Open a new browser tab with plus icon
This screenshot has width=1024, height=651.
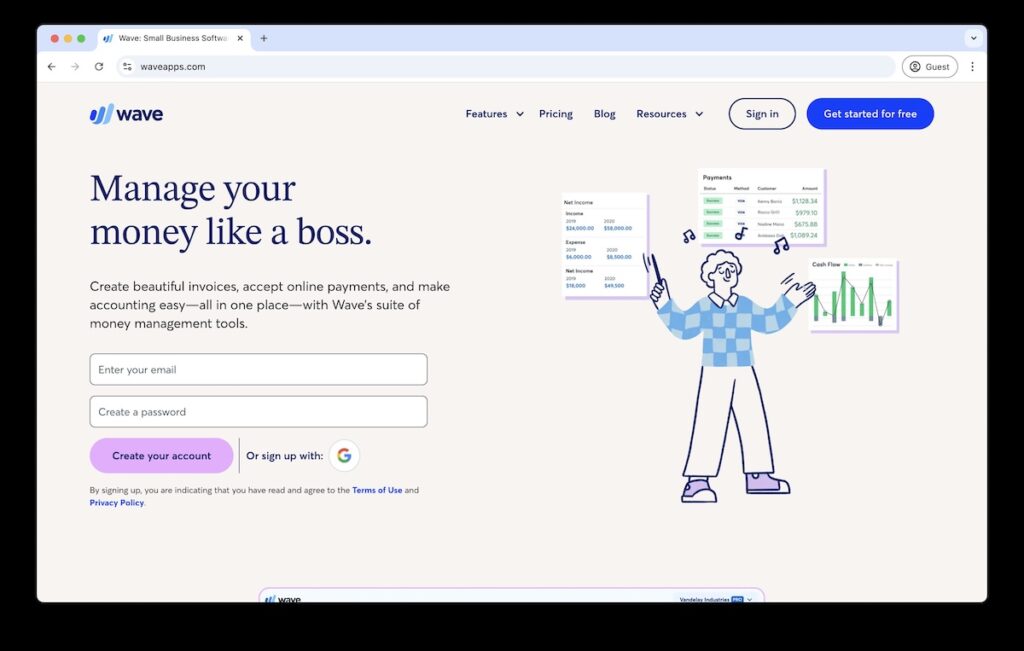click(264, 39)
